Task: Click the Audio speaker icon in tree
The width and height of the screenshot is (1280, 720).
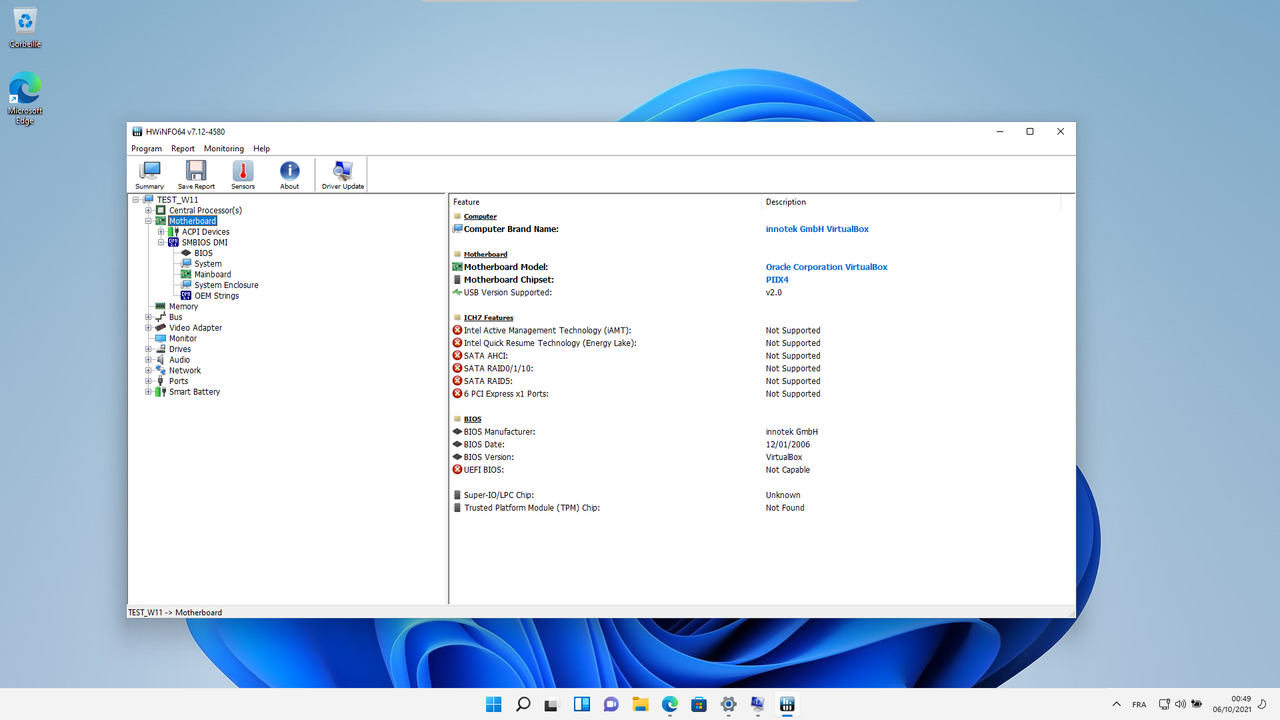Action: coord(161,359)
